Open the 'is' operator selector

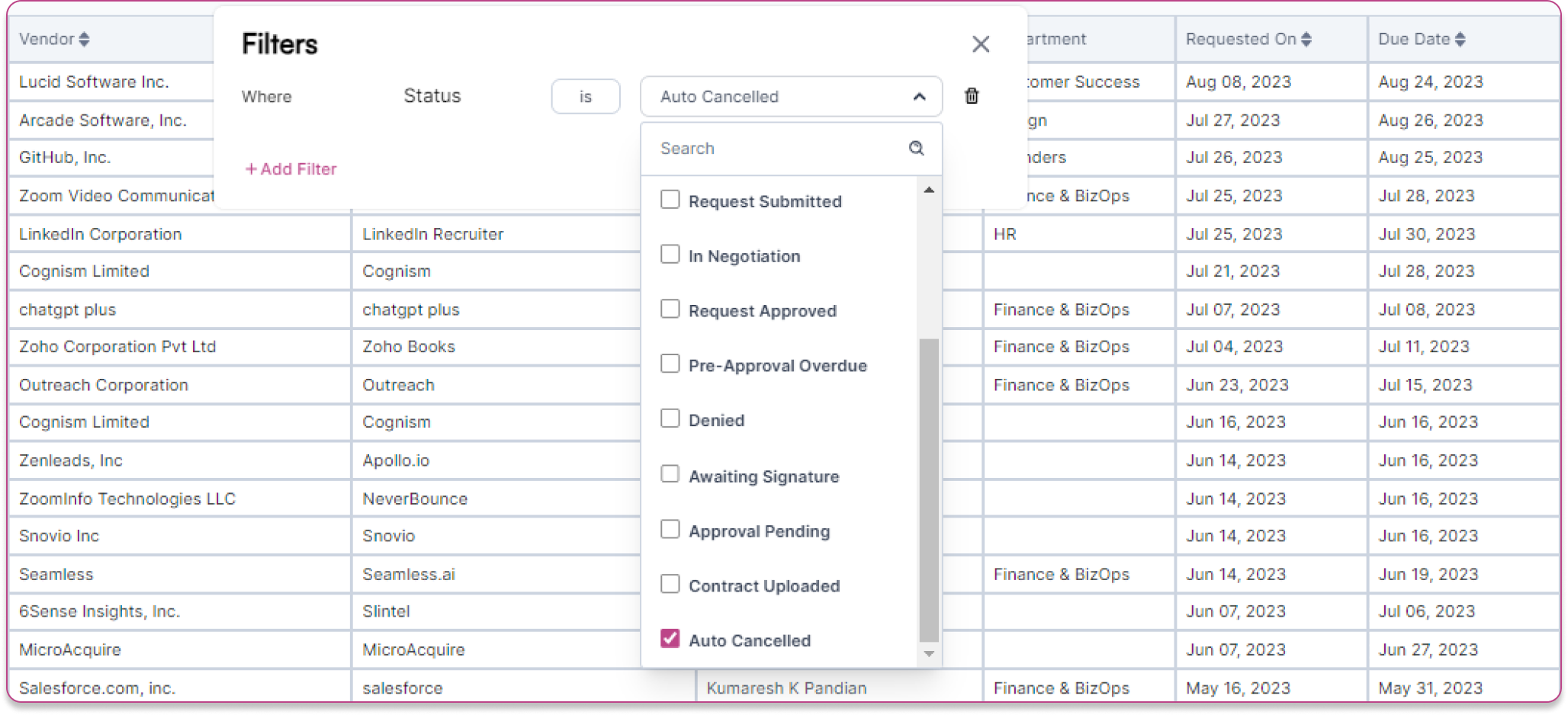click(585, 97)
